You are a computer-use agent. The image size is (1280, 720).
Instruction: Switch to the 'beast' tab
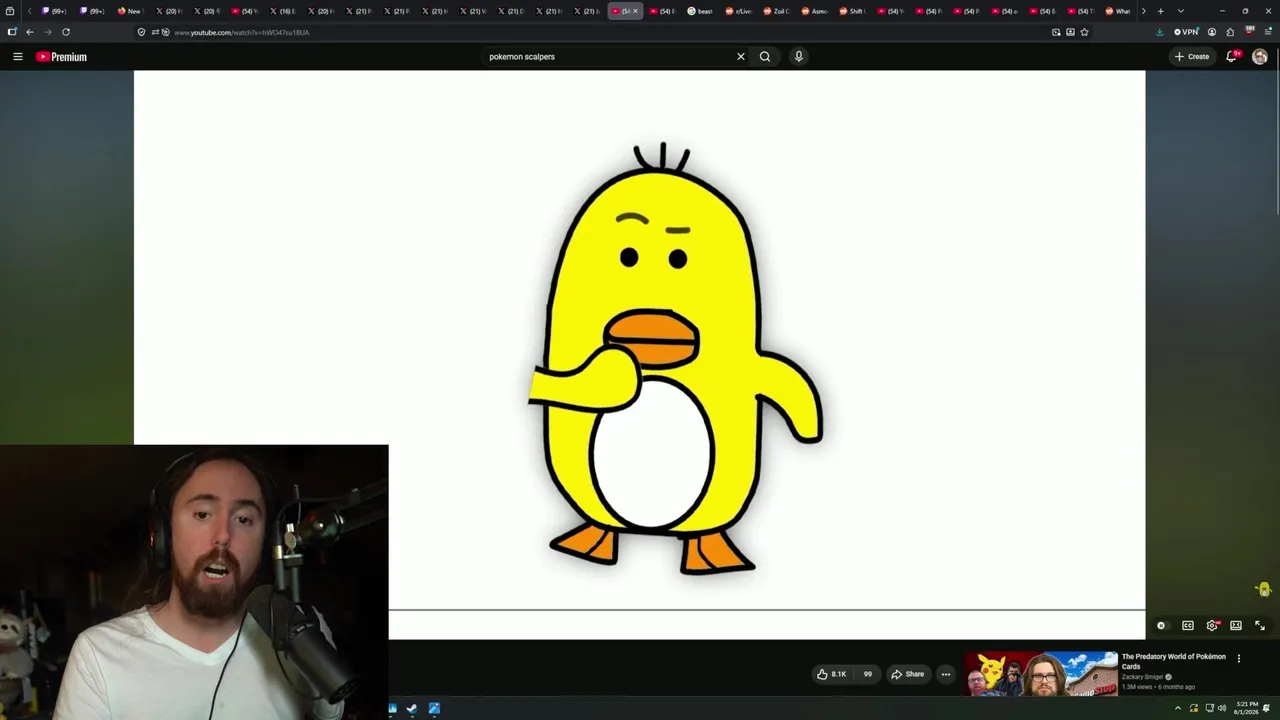click(x=700, y=11)
